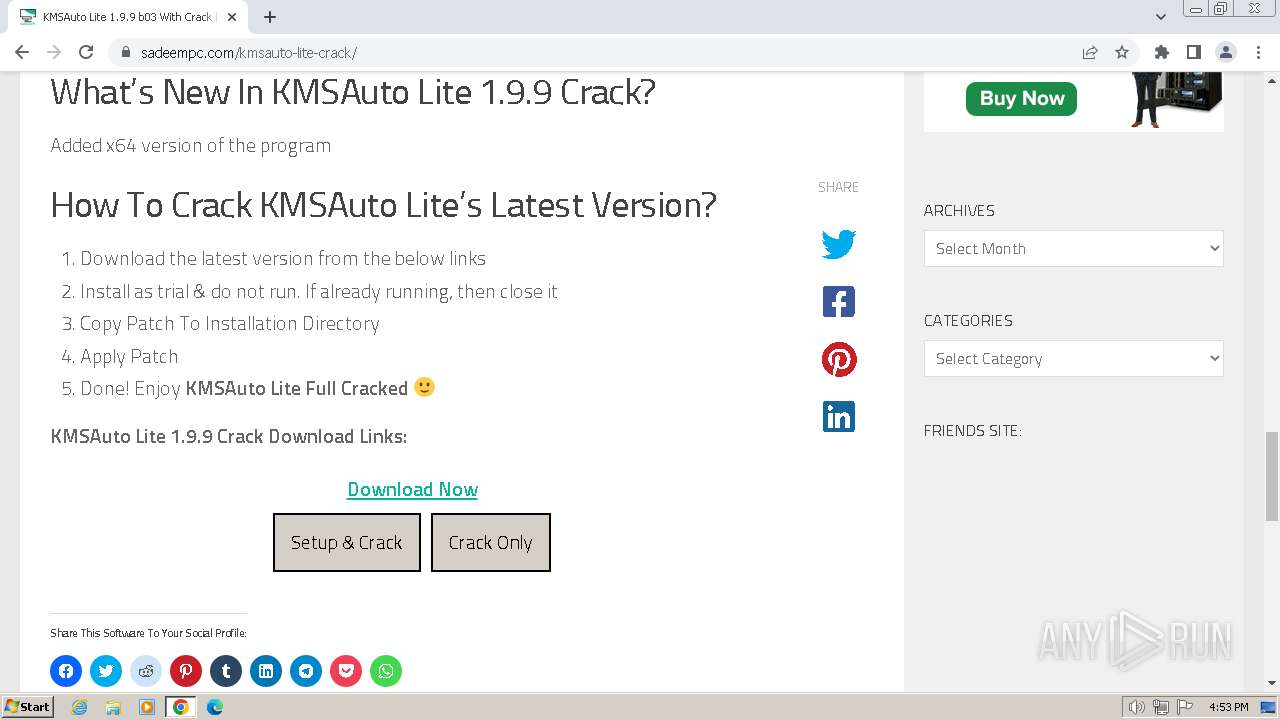1280x720 pixels.
Task: Click the round Facebook share icon at bottom
Action: click(66, 671)
